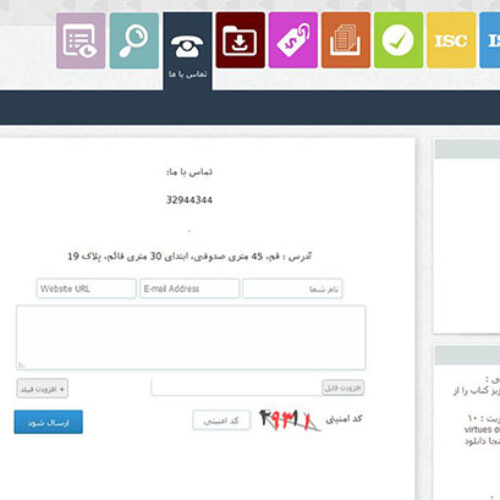The image size is (500, 500).
Task: Focus the Website URL input field
Action: click(x=86, y=288)
